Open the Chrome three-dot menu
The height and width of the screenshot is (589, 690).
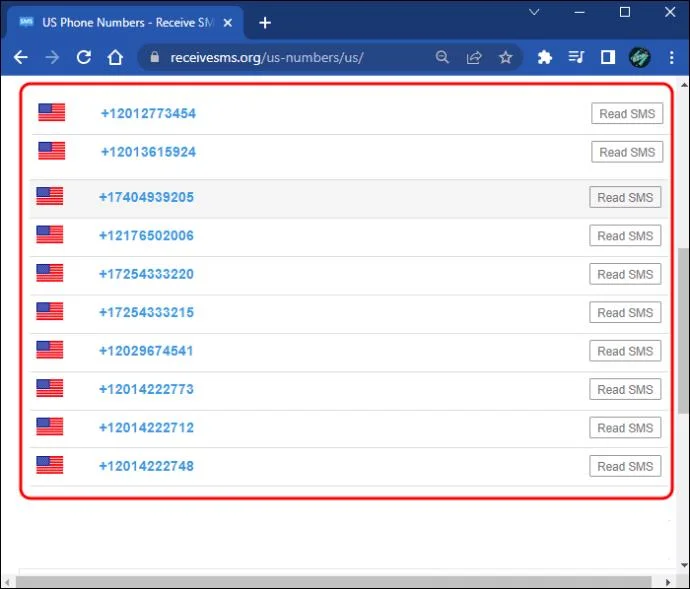672,57
